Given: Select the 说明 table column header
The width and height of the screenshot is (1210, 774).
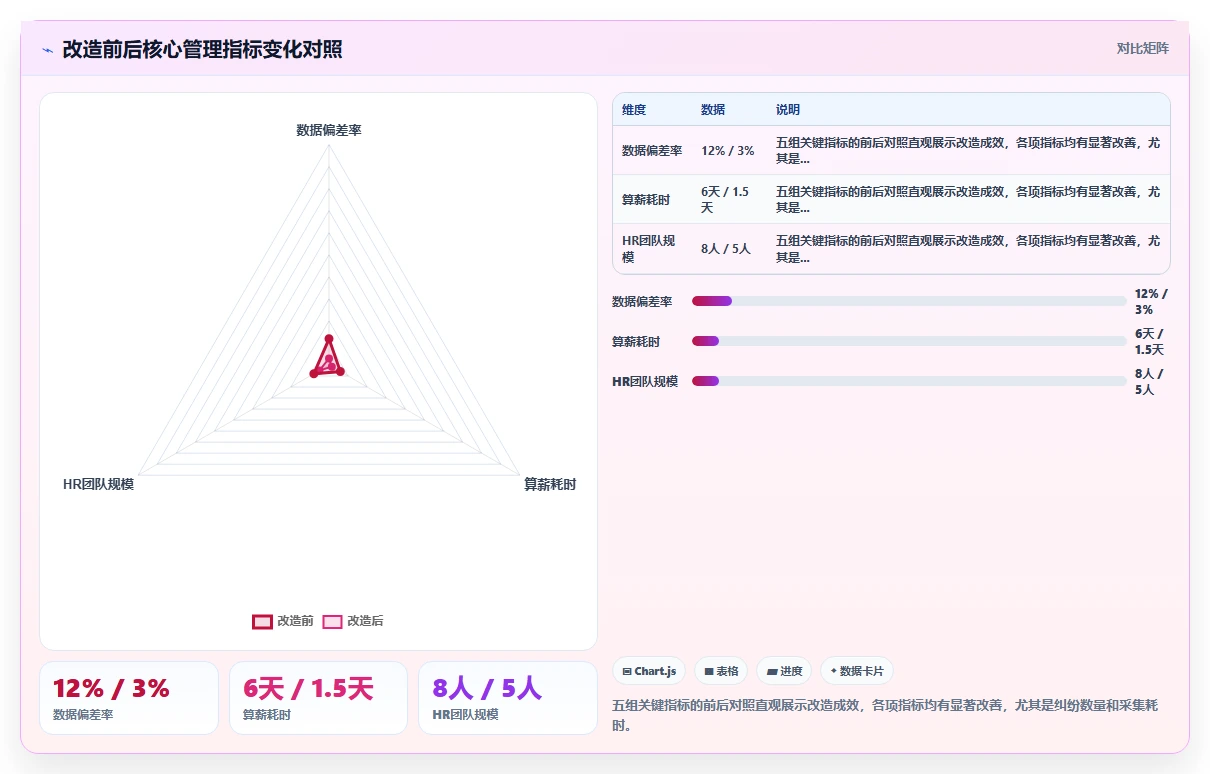Looking at the screenshot, I should click(x=788, y=110).
